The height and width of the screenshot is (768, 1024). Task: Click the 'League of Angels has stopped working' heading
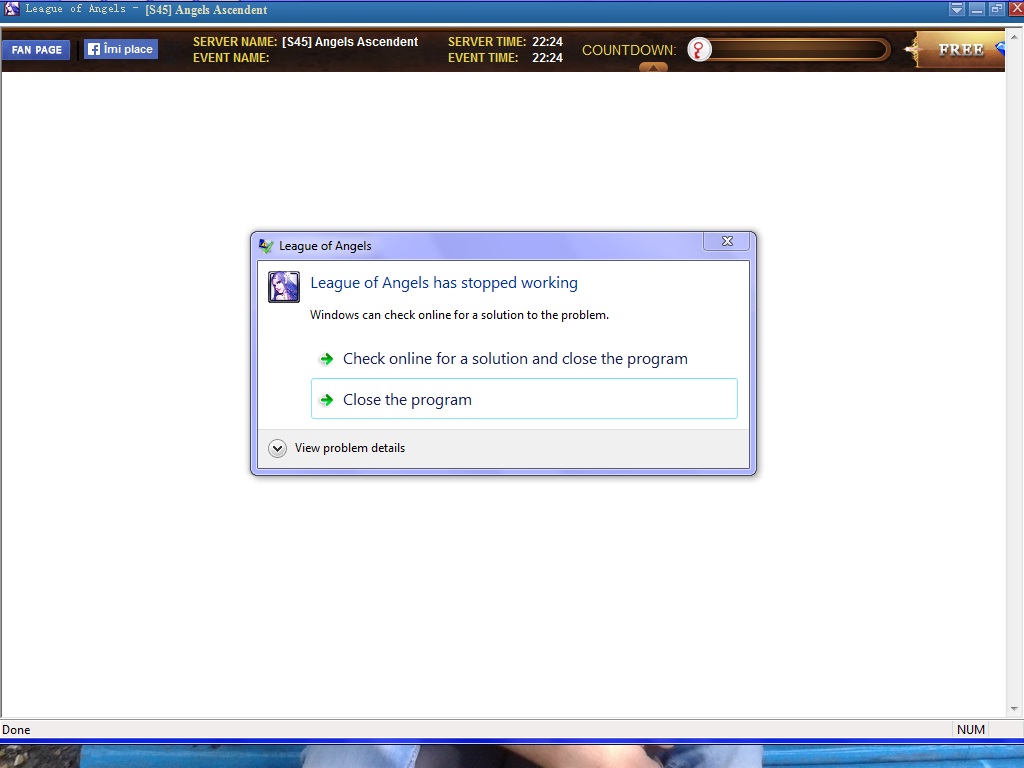[444, 283]
